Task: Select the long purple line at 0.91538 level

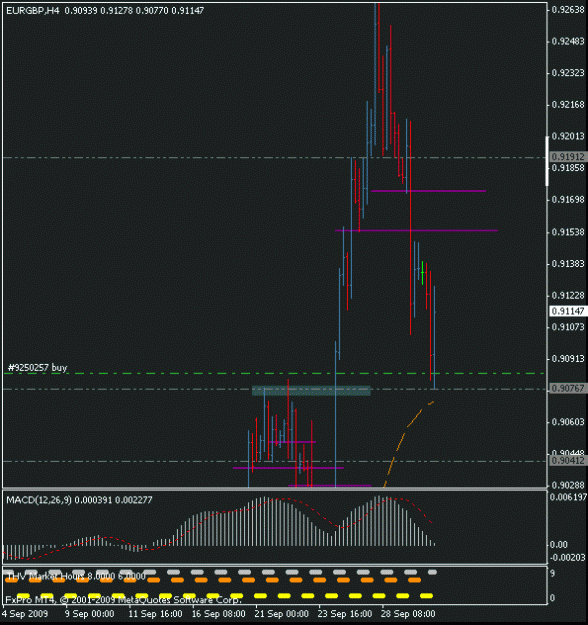Action: click(x=417, y=230)
